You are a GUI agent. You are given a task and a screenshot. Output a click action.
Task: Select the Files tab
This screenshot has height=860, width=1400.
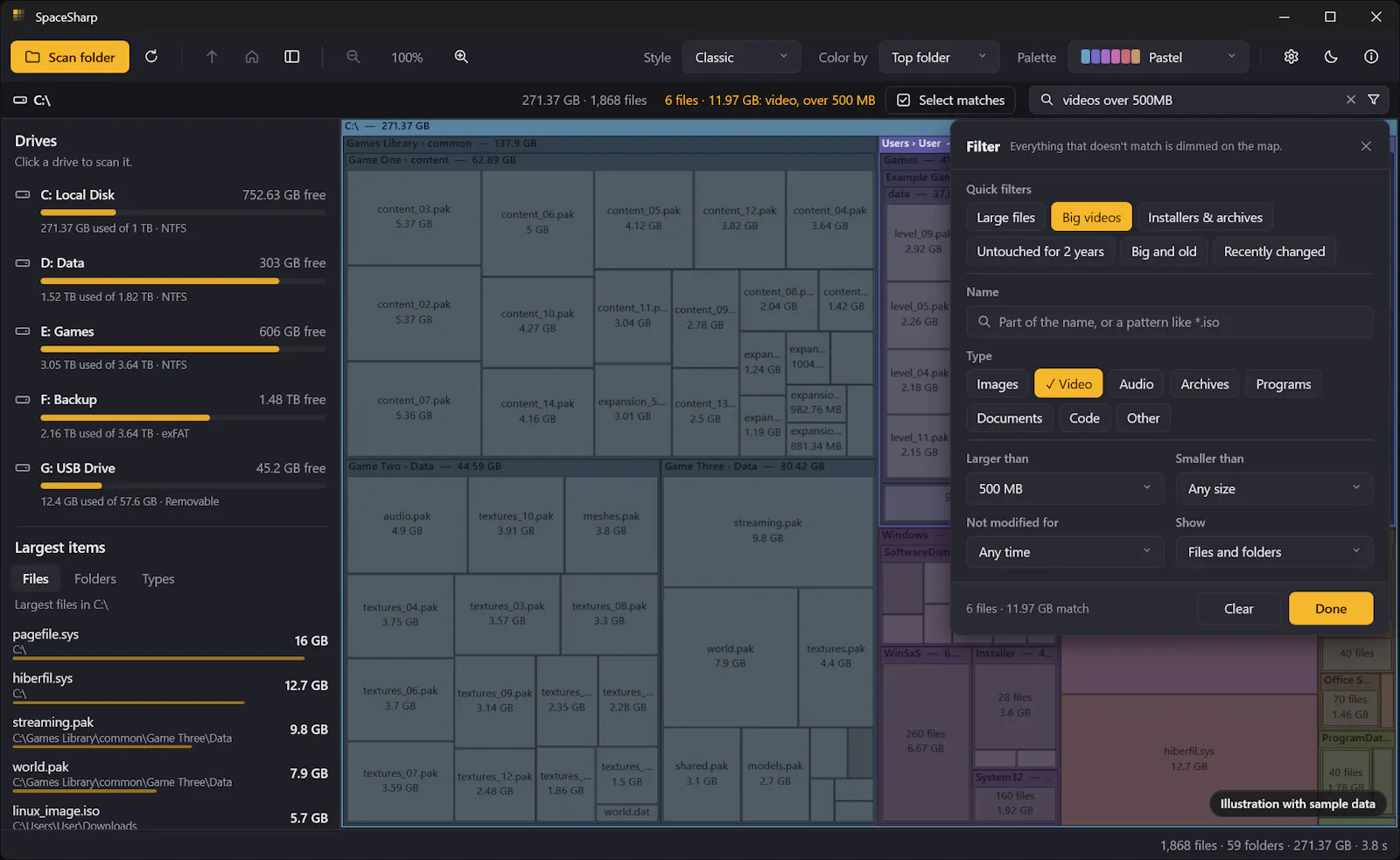tap(36, 578)
